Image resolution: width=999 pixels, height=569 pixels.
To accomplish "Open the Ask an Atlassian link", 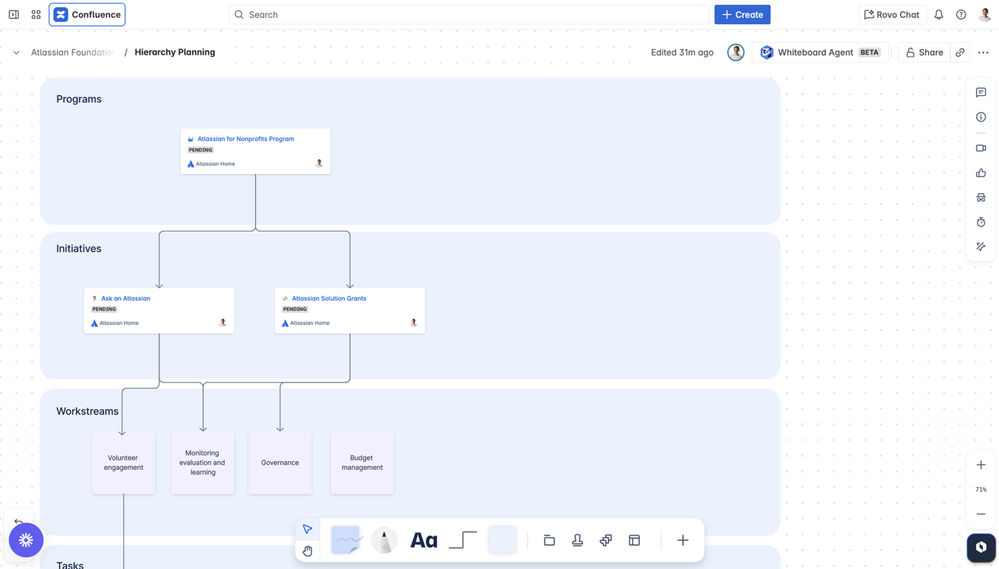I will click(x=126, y=298).
